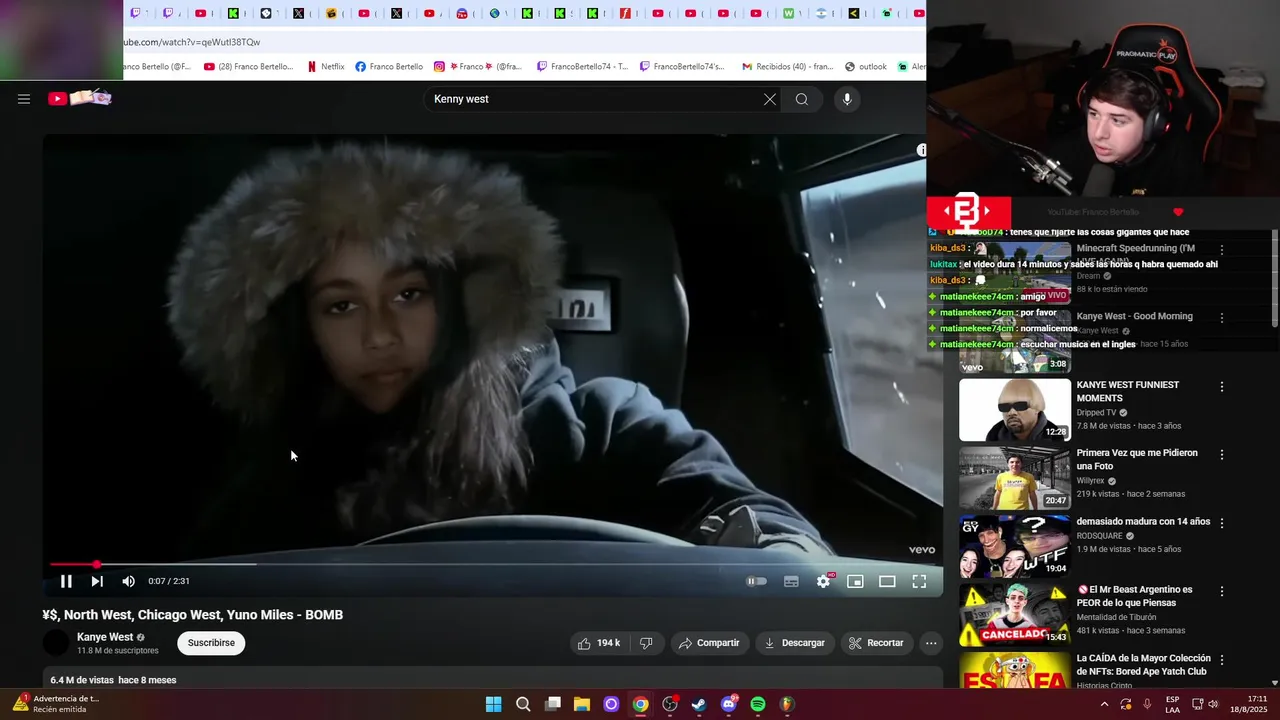Open Spotify from the taskbar
Image resolution: width=1280 pixels, height=720 pixels.
tap(758, 704)
